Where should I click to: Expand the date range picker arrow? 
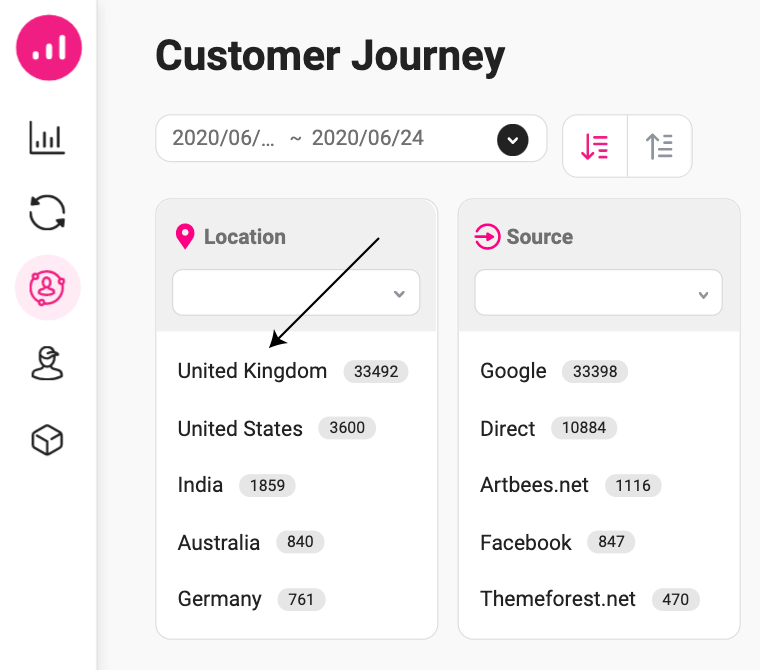(x=513, y=140)
